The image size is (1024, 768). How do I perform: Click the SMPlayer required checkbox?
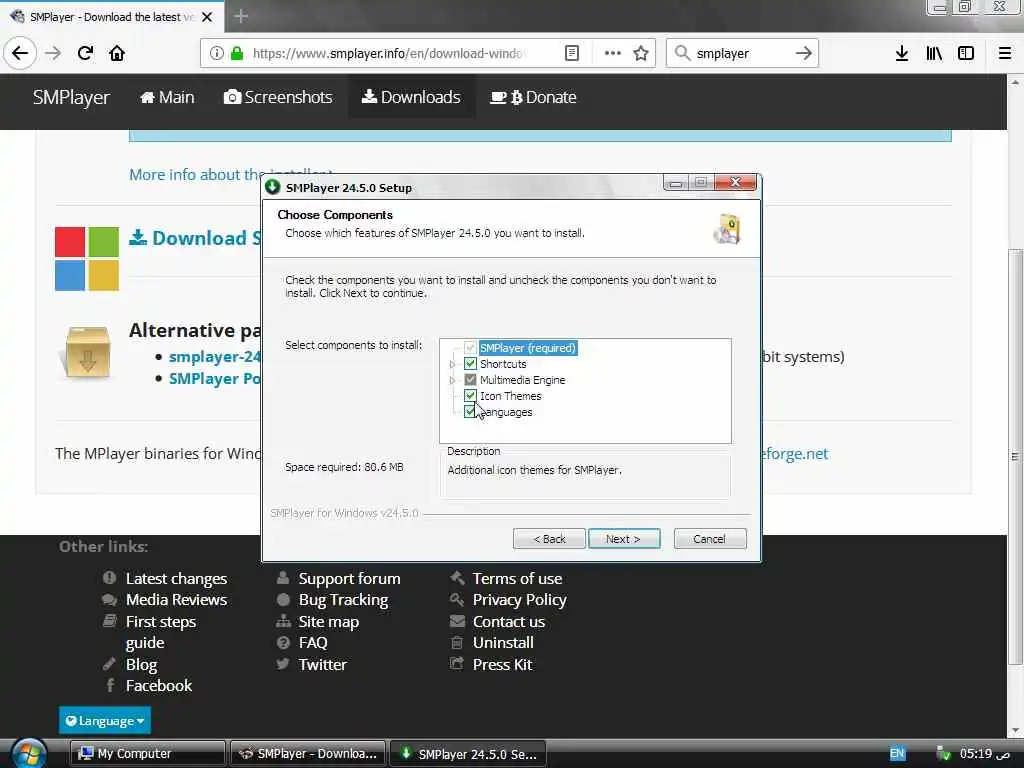[470, 348]
